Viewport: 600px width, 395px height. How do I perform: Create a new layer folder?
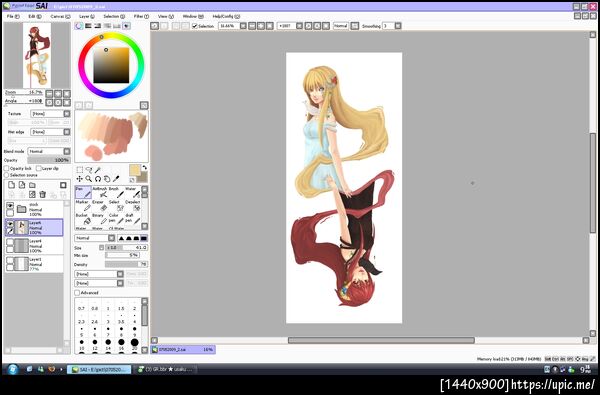tap(32, 186)
